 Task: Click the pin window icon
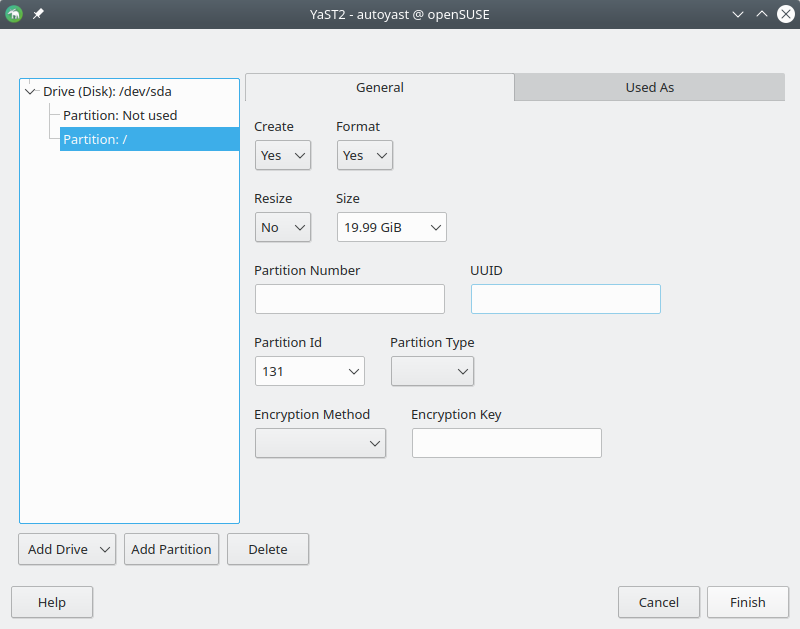point(38,14)
